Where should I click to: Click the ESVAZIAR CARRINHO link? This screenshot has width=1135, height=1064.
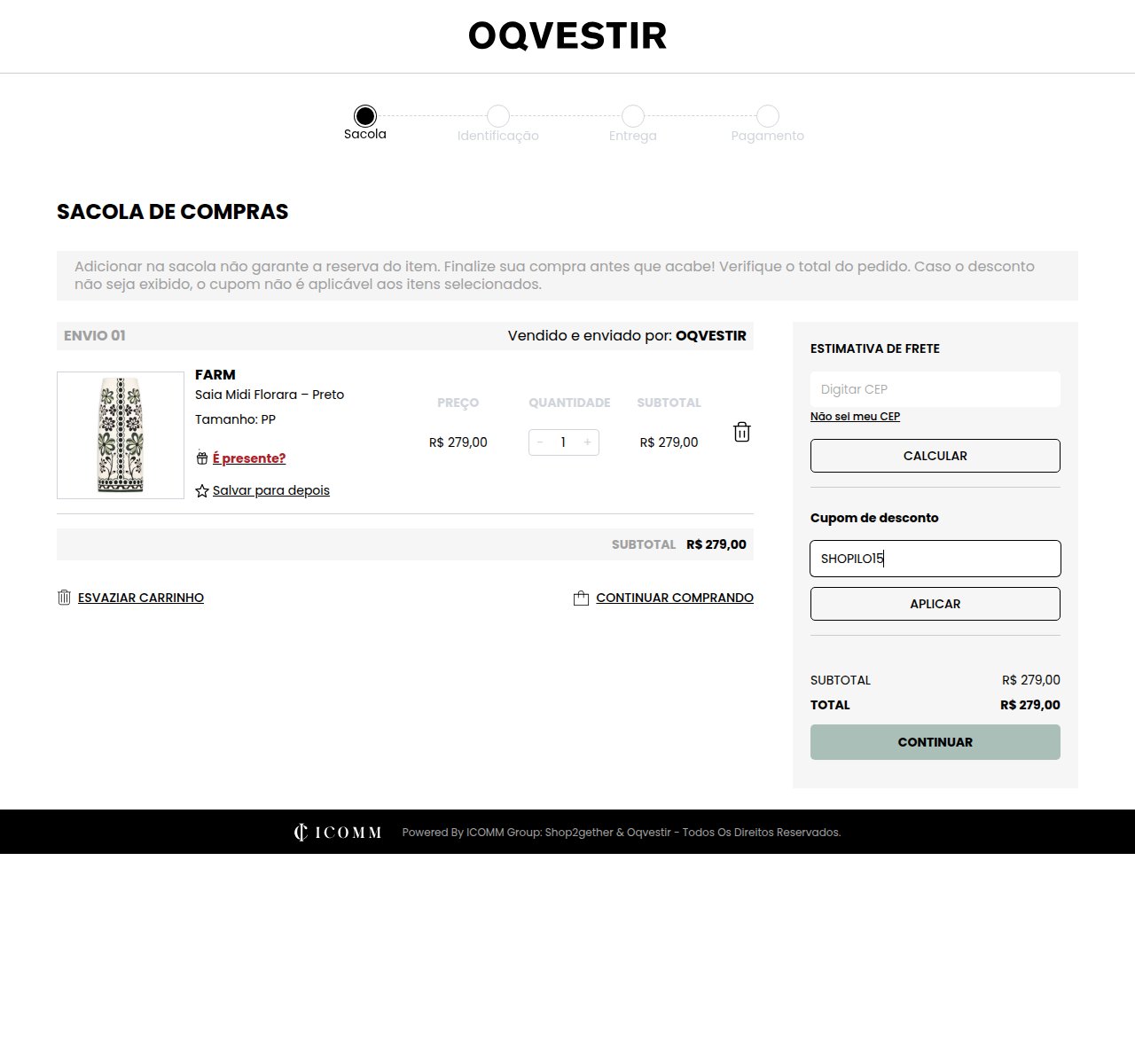tap(141, 598)
